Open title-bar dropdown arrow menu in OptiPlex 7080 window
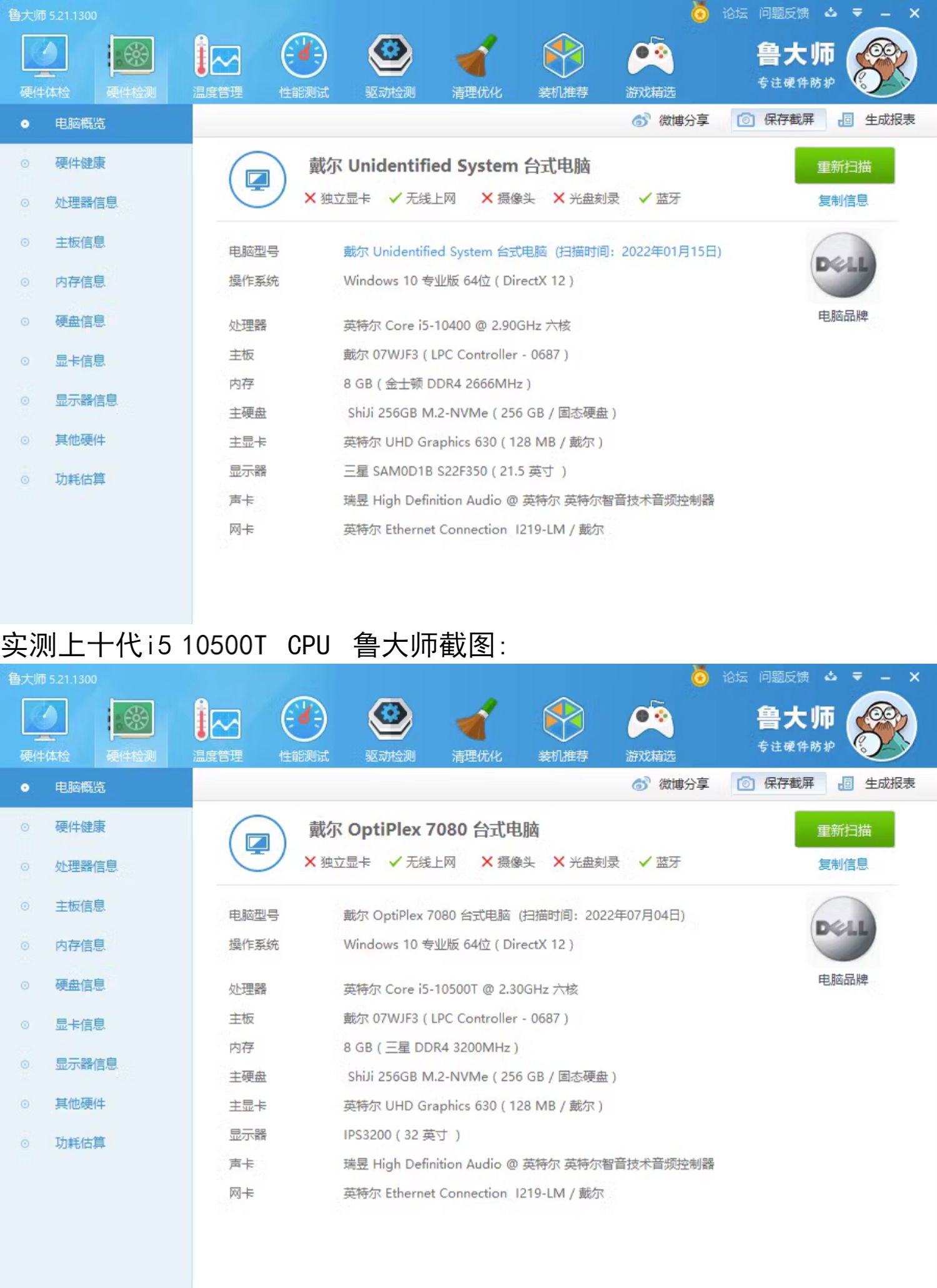Viewport: 937px width, 1288px height. pyautogui.click(x=857, y=676)
